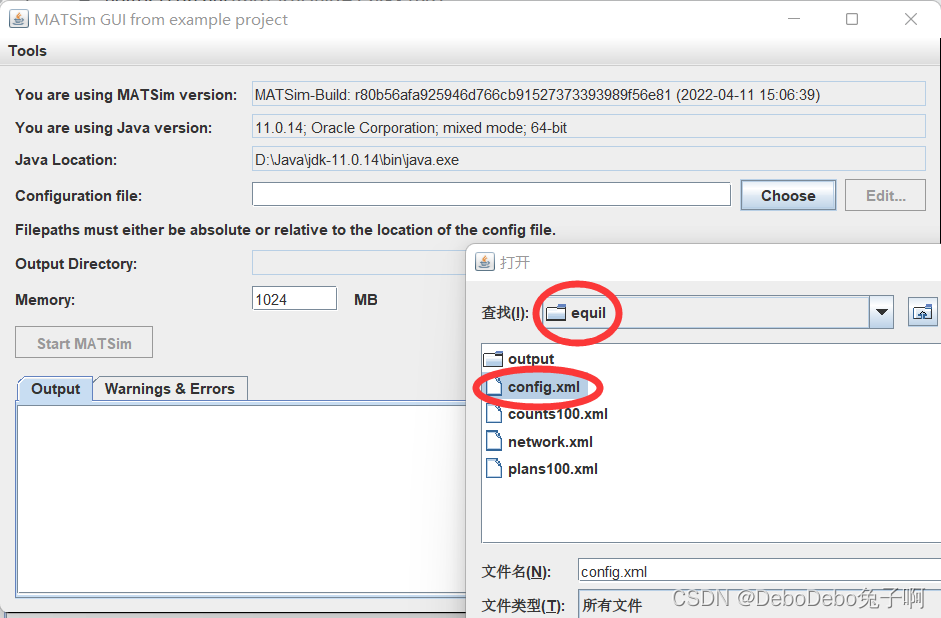Click the equil folder icon in combo box
Image resolution: width=941 pixels, height=618 pixels.
point(556,313)
